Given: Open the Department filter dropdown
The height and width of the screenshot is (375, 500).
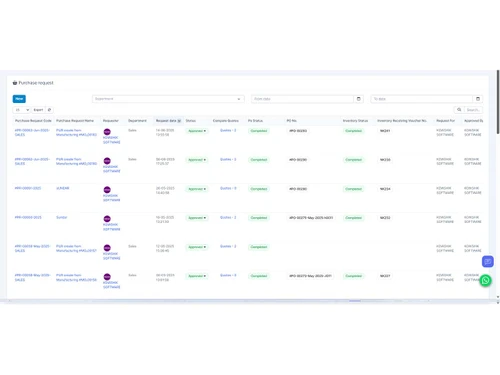Looking at the screenshot, I should pos(168,99).
